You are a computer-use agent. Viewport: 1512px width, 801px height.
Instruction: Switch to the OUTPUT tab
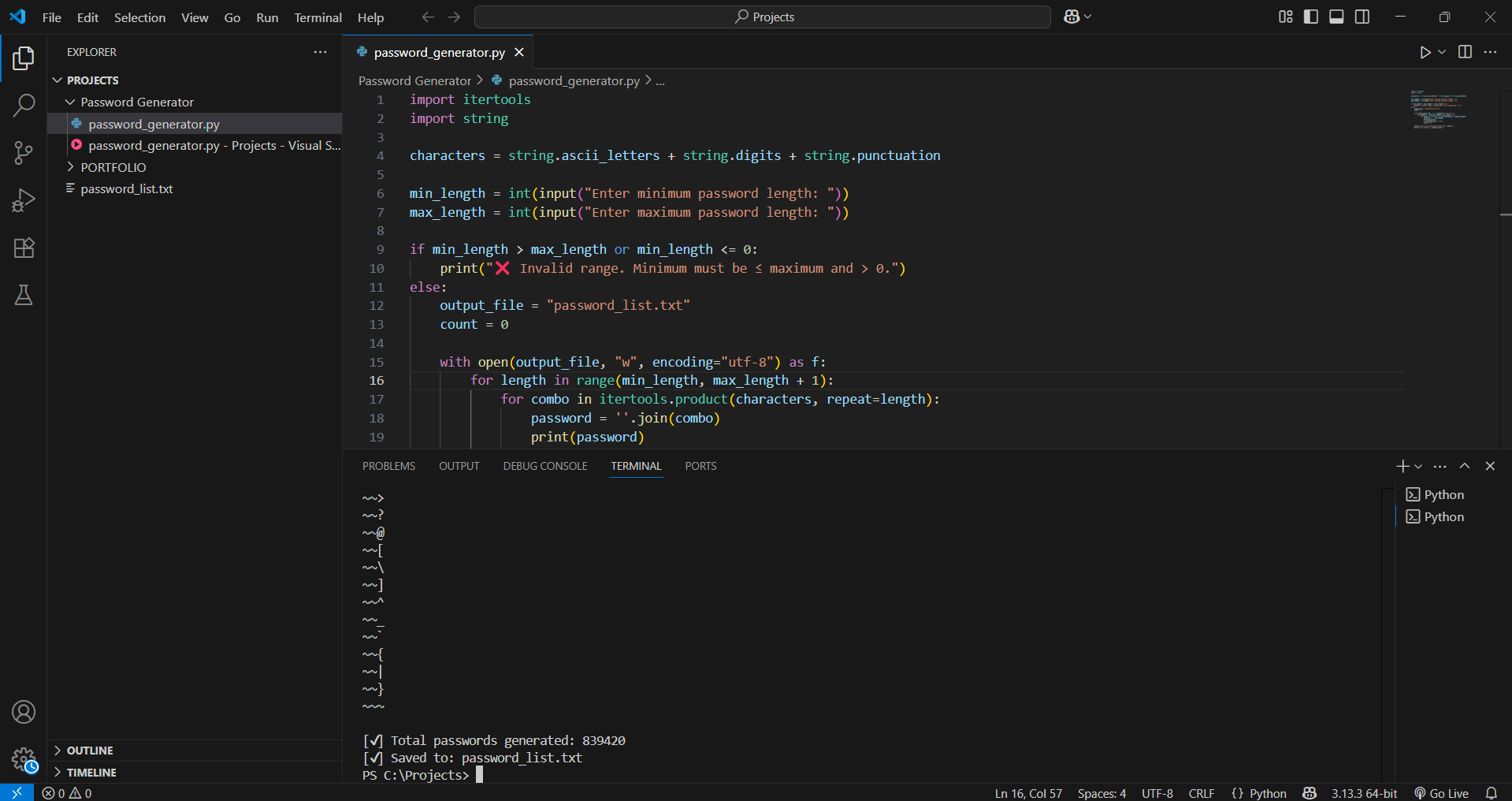459,466
